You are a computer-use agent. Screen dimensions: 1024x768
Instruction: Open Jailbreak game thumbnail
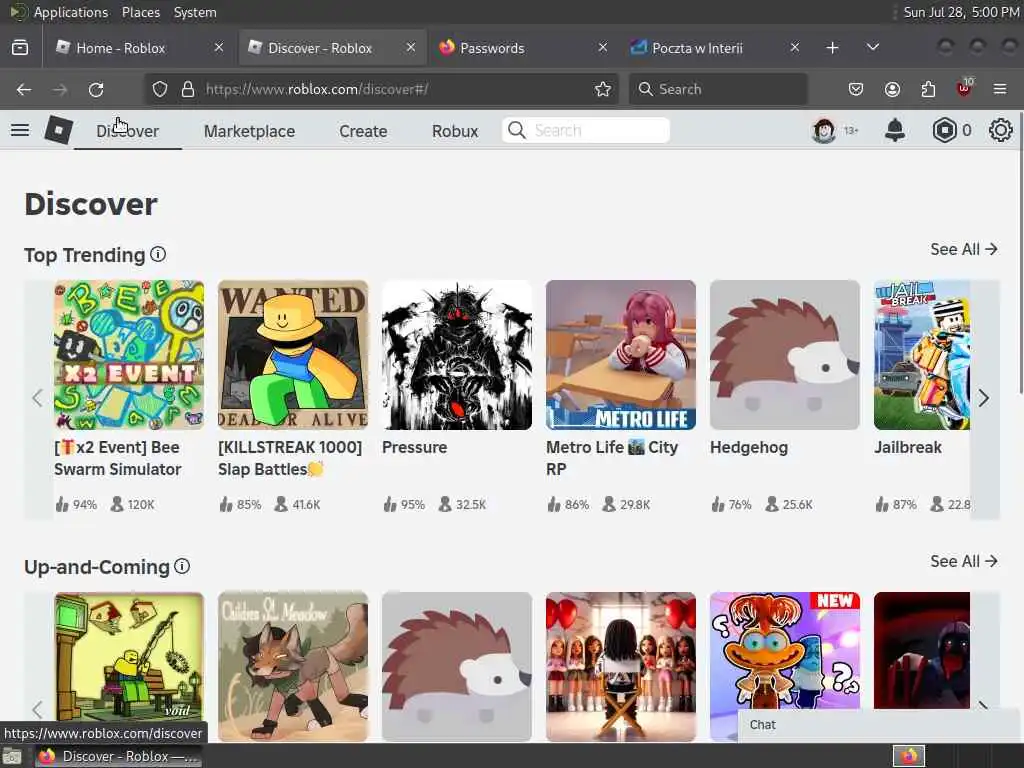922,355
